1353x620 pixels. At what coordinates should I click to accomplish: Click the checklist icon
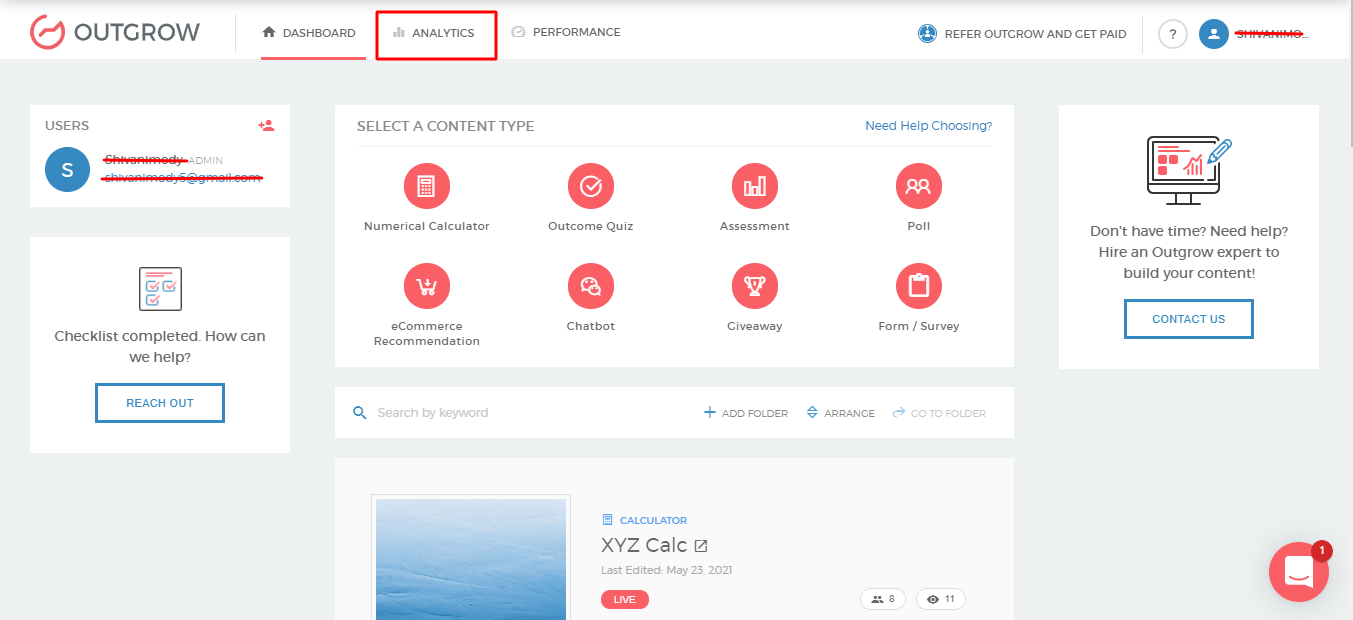click(x=160, y=288)
